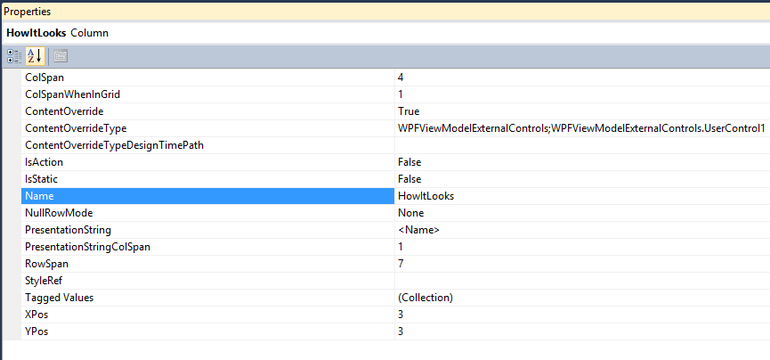Select the ColSpanWhenInGrid property
The width and height of the screenshot is (770, 360).
point(208,95)
